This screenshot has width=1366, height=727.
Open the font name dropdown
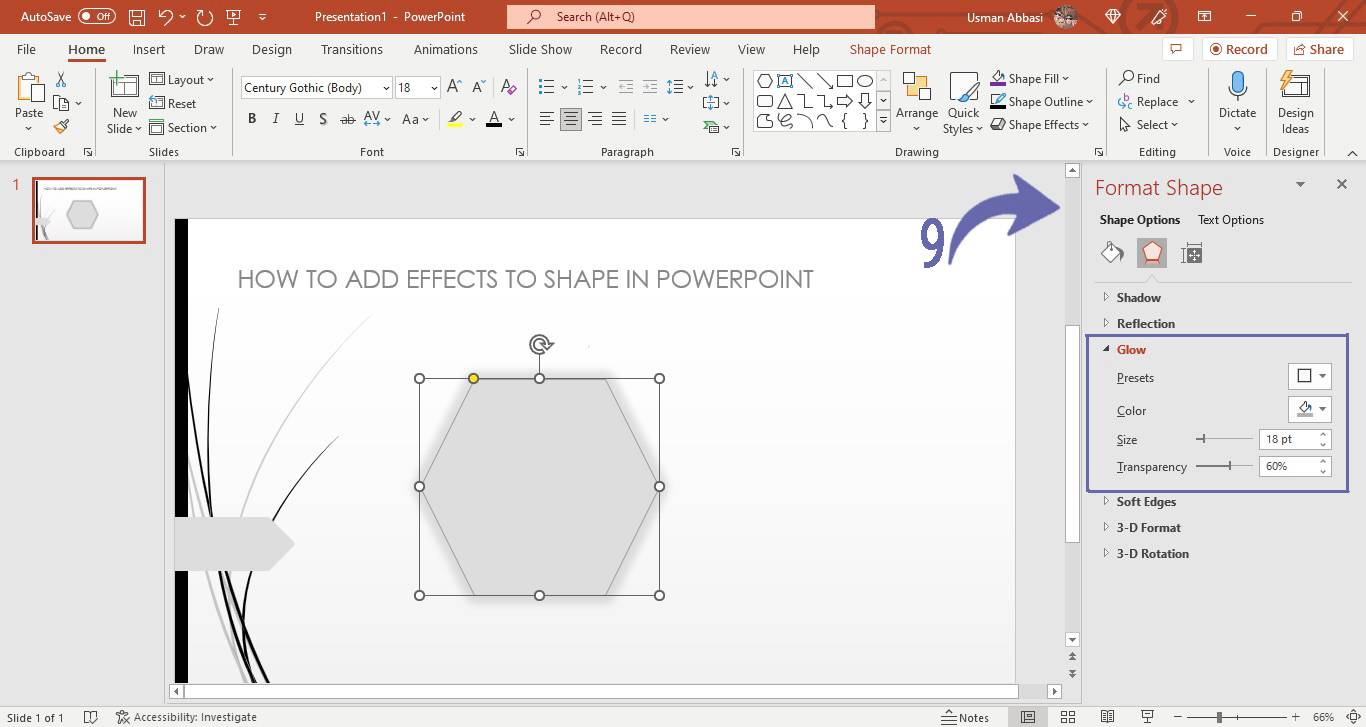(x=386, y=88)
